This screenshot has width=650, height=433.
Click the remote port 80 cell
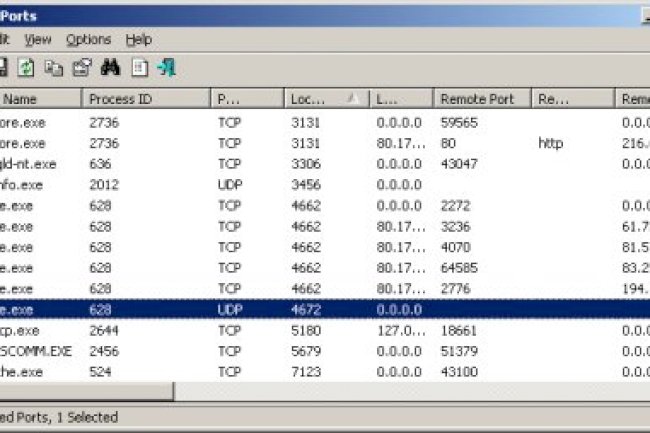448,143
